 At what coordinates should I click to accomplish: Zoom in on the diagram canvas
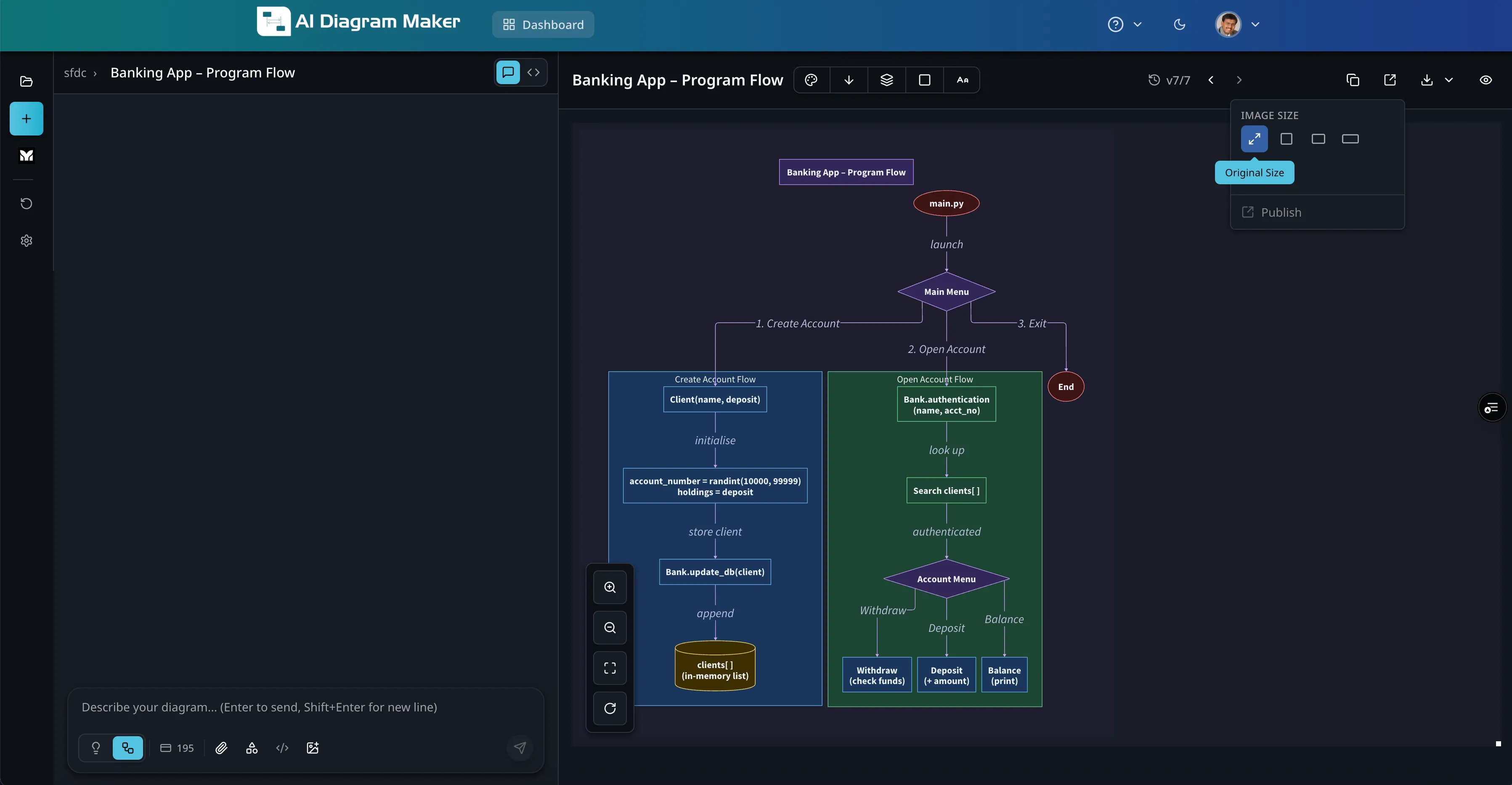click(x=610, y=586)
